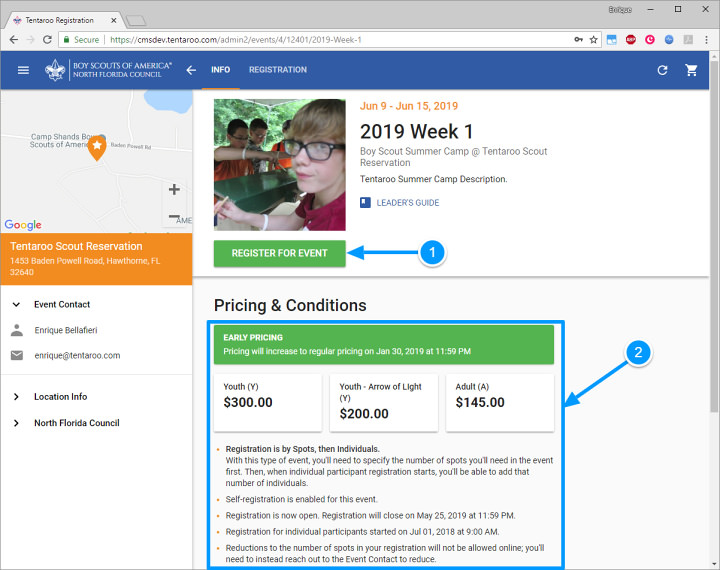Click the blue globe extension icon
Viewport: 720px width, 570px height.
(x=669, y=40)
